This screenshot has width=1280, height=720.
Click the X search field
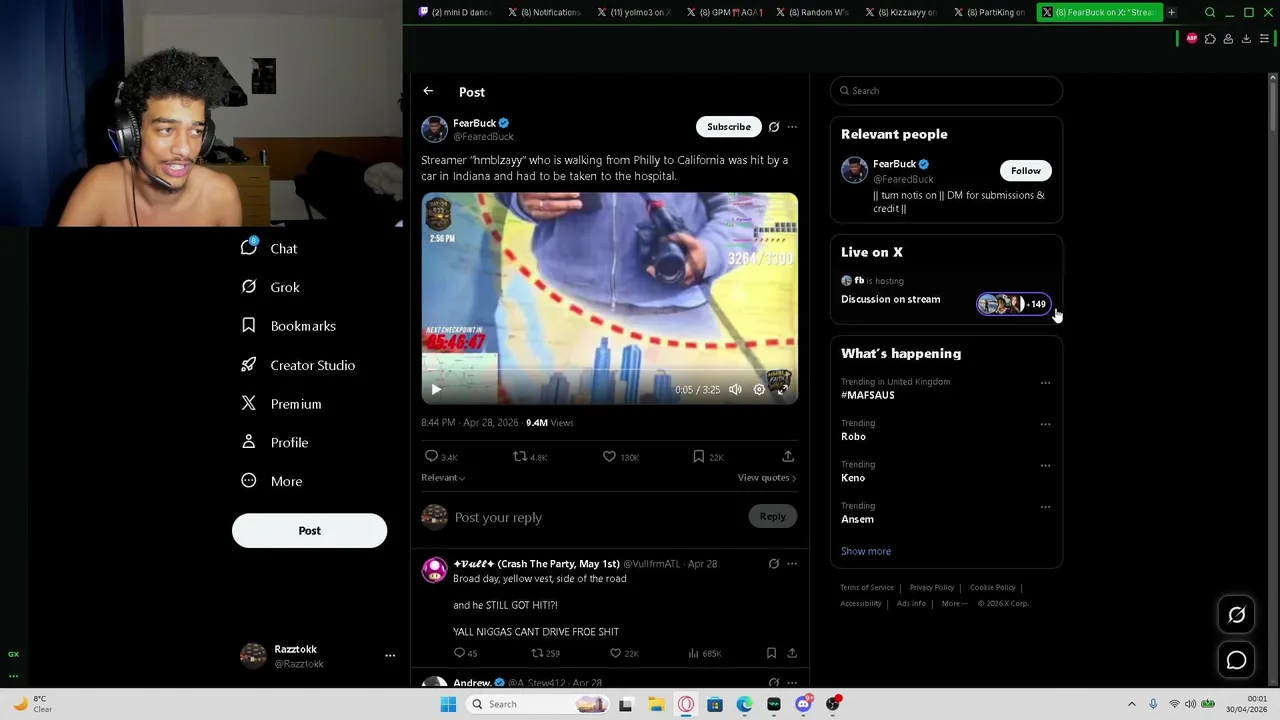tap(946, 90)
